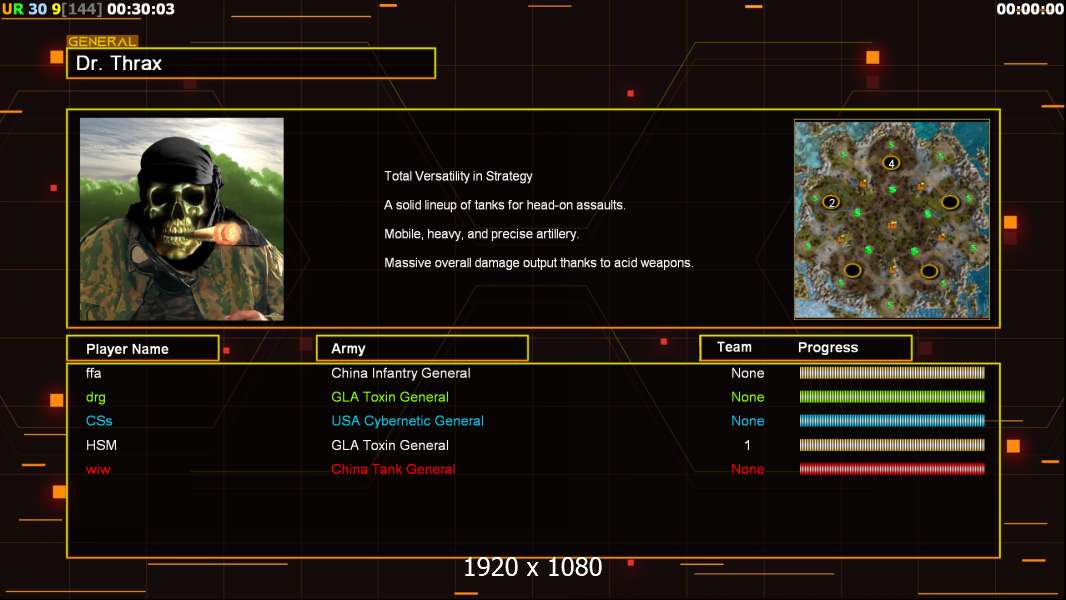Click team value None for wiw

click(x=747, y=470)
